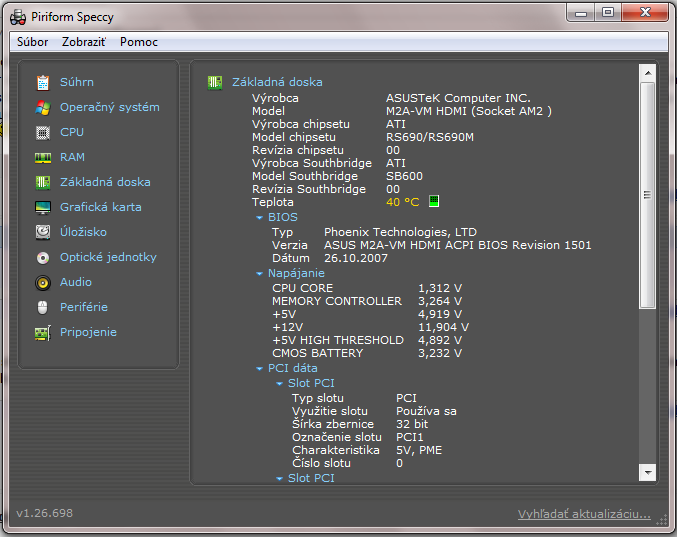The width and height of the screenshot is (677, 537).
Task: Click the mouse icon for Periférie
Action: pyautogui.click(x=43, y=307)
